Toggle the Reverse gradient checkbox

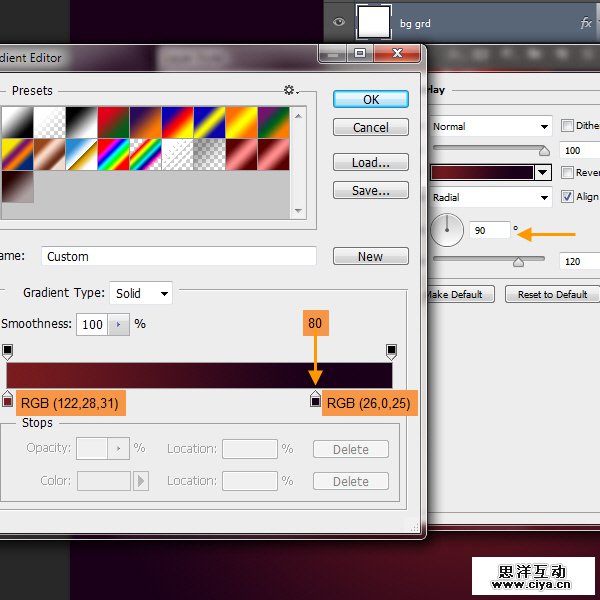click(x=568, y=173)
